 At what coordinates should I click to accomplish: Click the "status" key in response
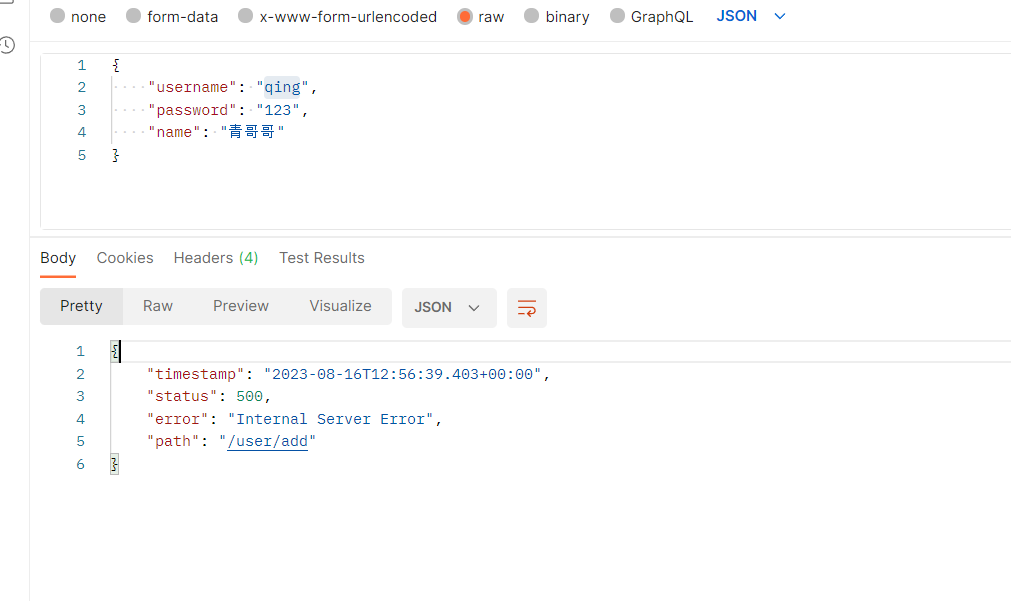[182, 397]
